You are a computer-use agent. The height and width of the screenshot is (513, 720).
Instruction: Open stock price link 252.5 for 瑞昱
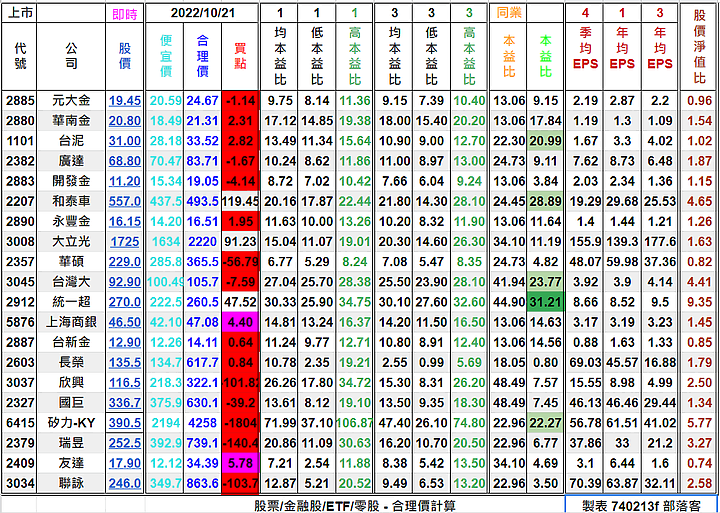pos(125,443)
